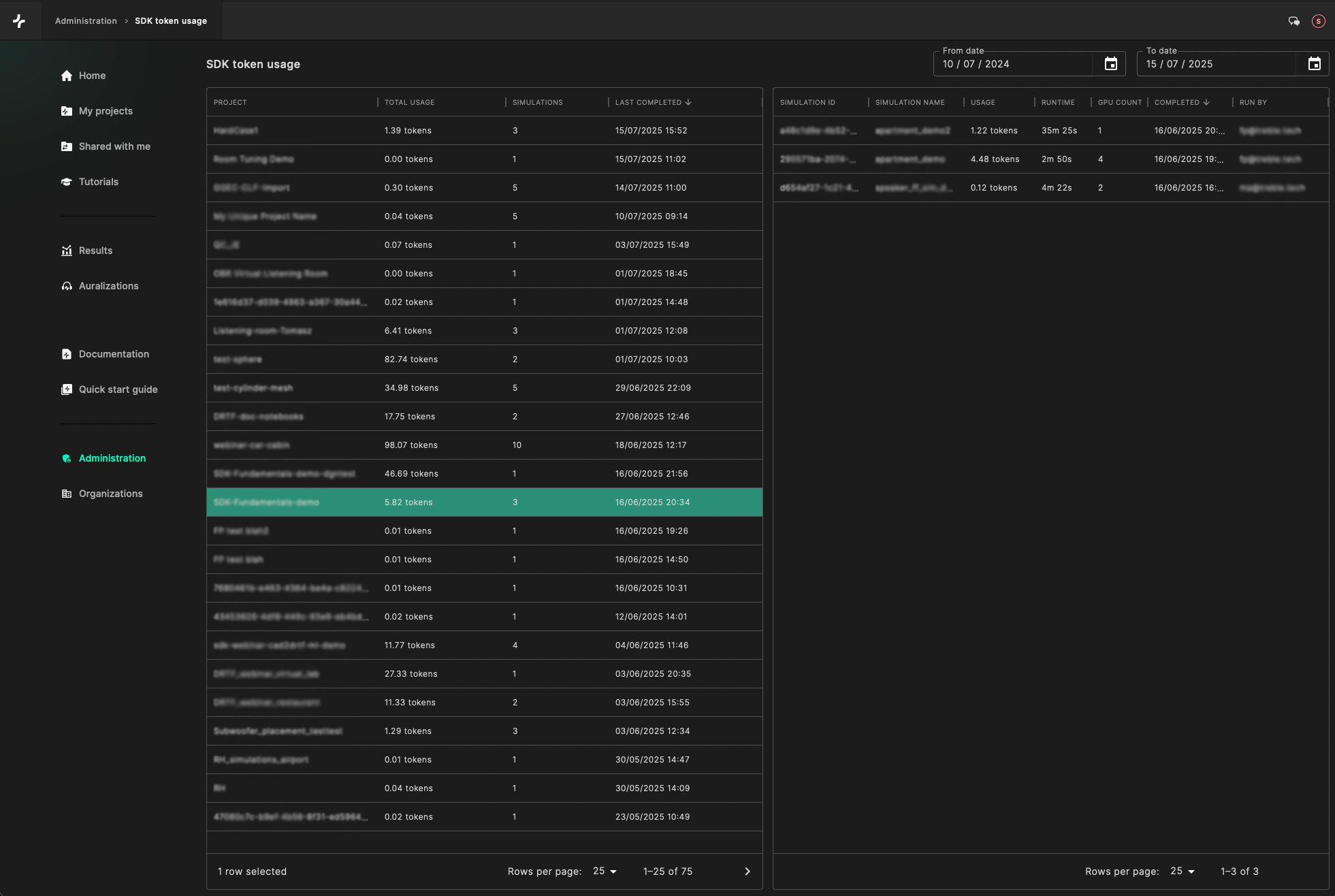Image resolution: width=1335 pixels, height=896 pixels.
Task: Click the From date input field
Action: click(1014, 64)
